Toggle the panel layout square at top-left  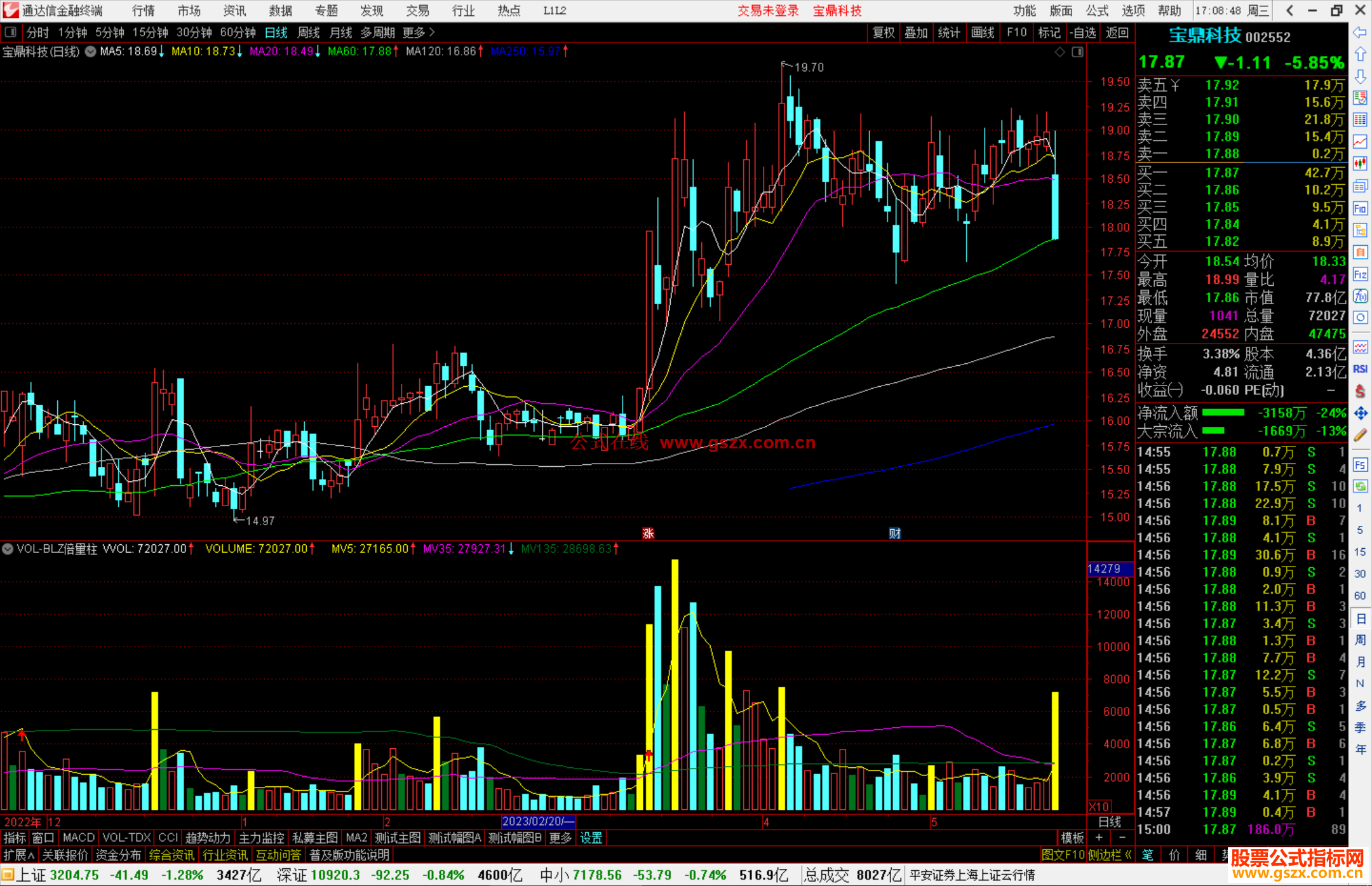coord(11,32)
